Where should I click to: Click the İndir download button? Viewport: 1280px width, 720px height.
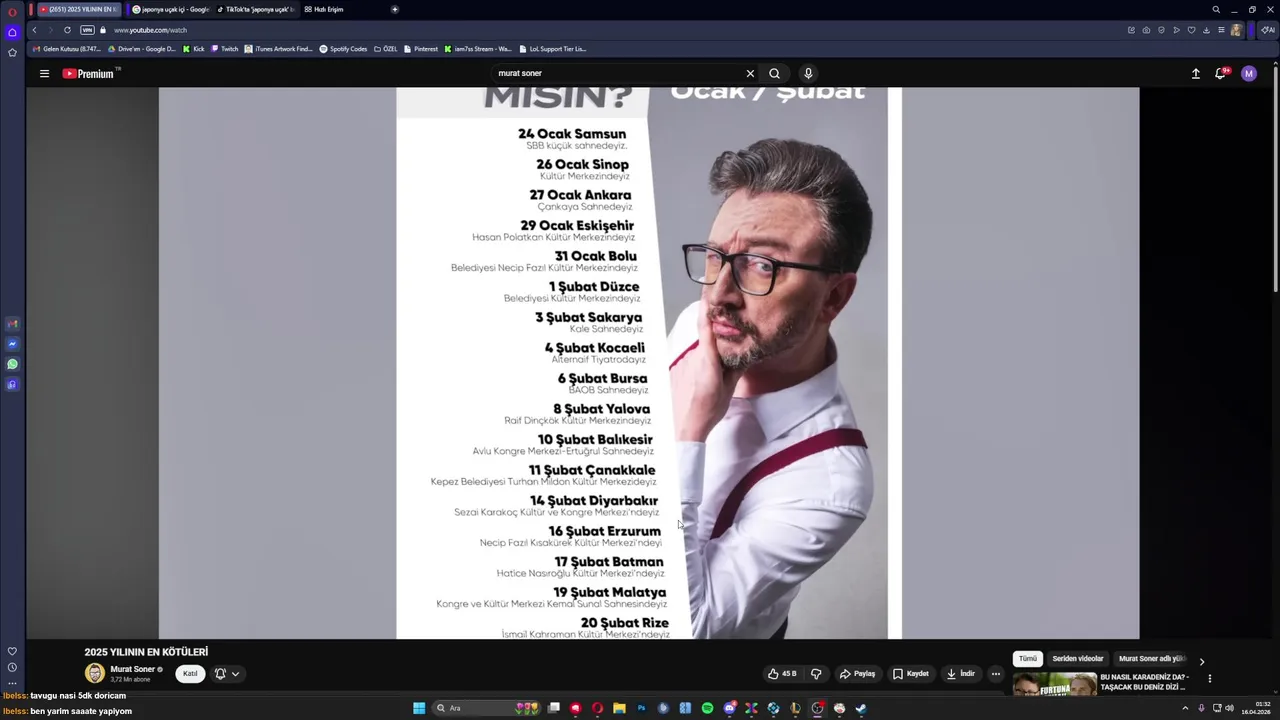pyautogui.click(x=961, y=674)
